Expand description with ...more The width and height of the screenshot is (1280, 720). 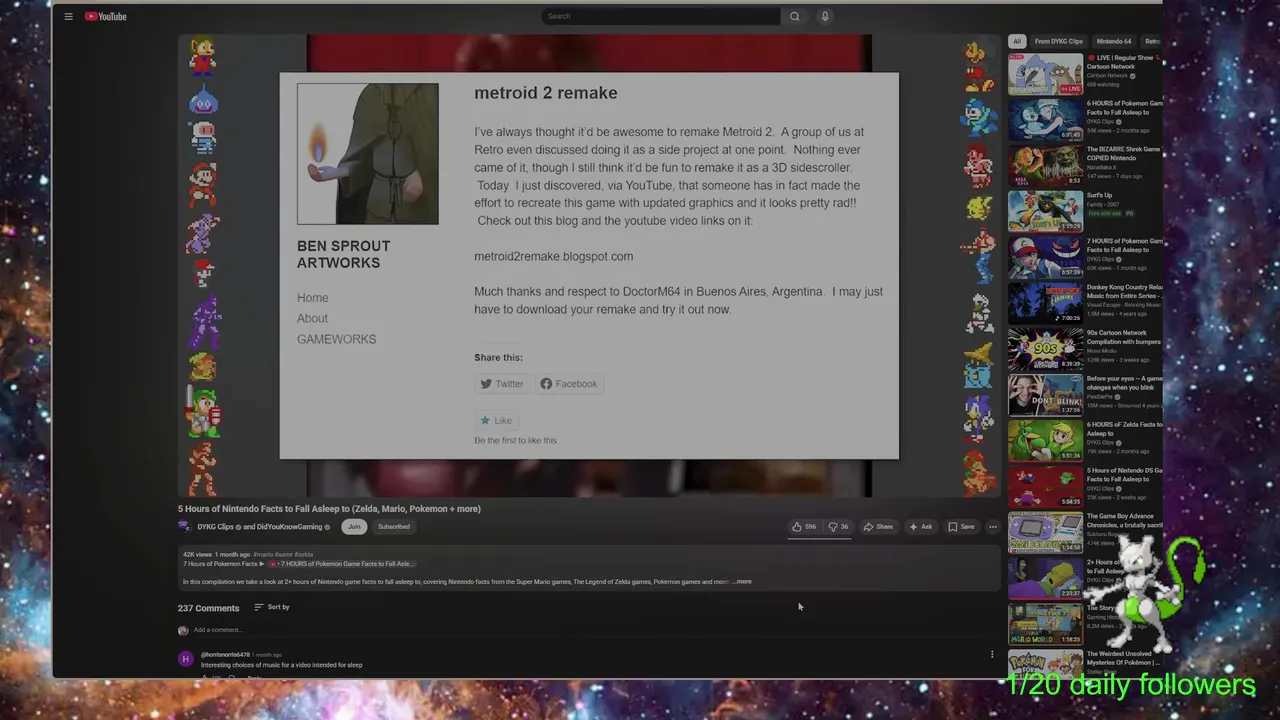coord(742,582)
